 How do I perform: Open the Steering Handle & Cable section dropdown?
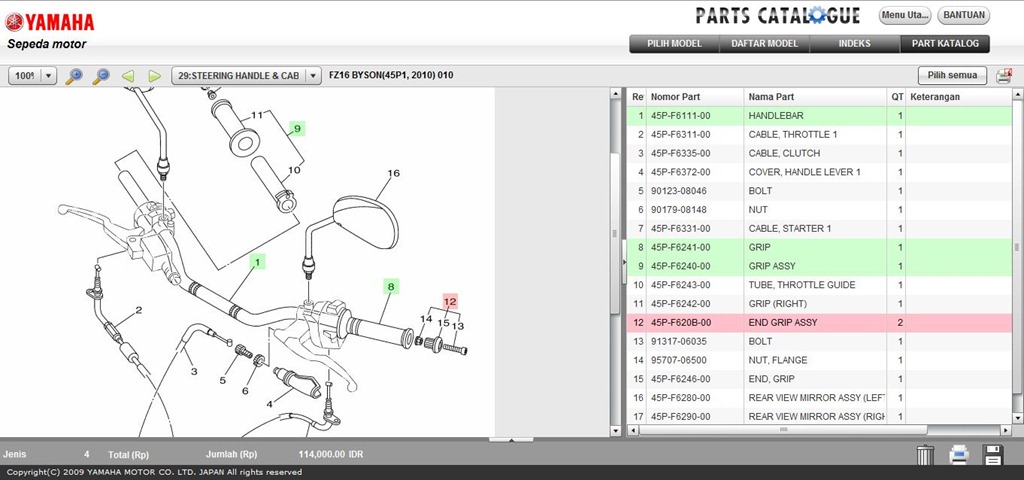click(313, 76)
